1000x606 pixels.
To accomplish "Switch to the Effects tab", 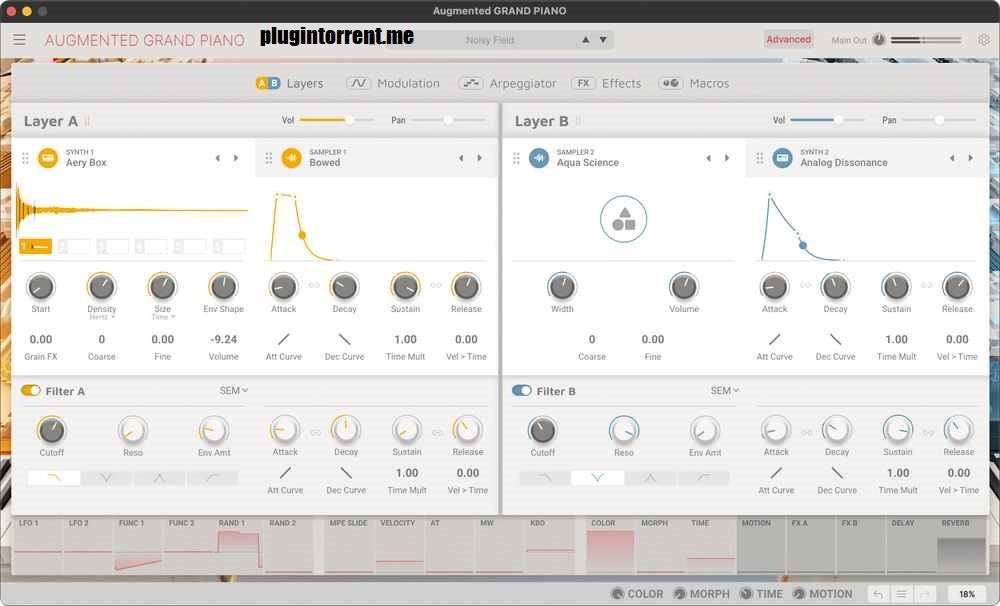I will 606,84.
